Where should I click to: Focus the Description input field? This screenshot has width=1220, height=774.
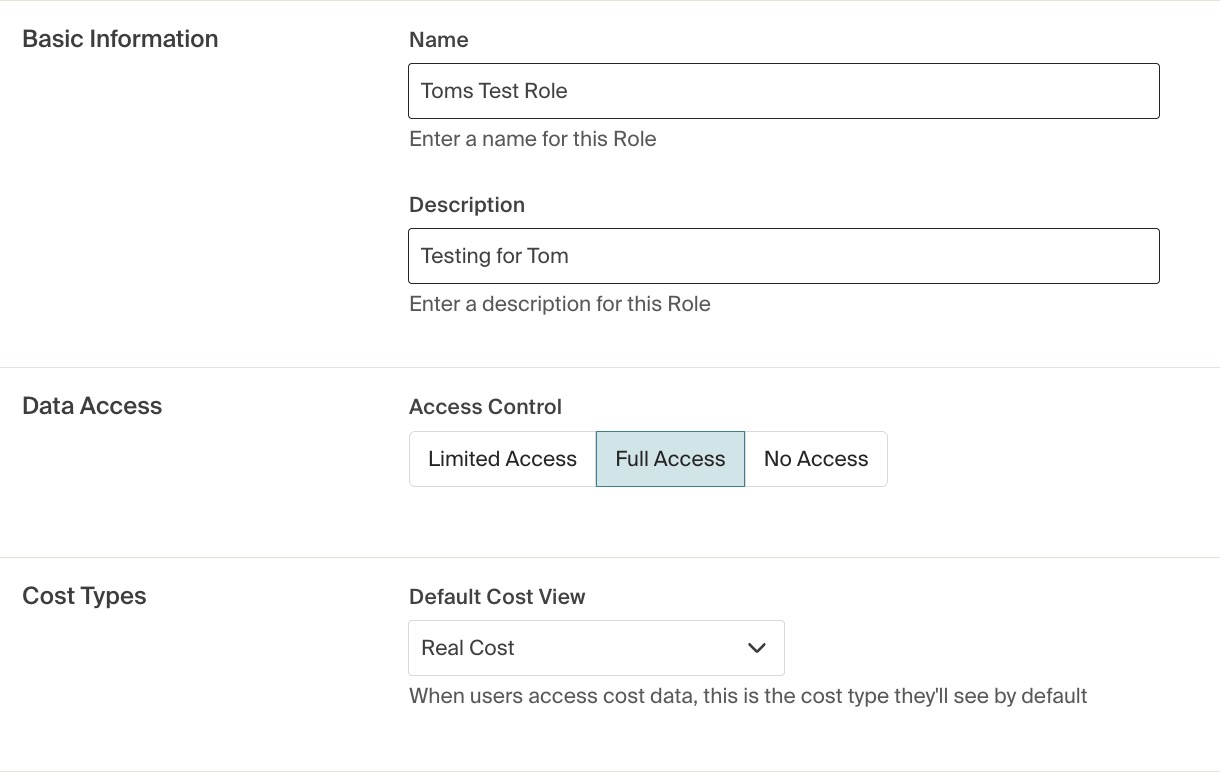[x=784, y=256]
